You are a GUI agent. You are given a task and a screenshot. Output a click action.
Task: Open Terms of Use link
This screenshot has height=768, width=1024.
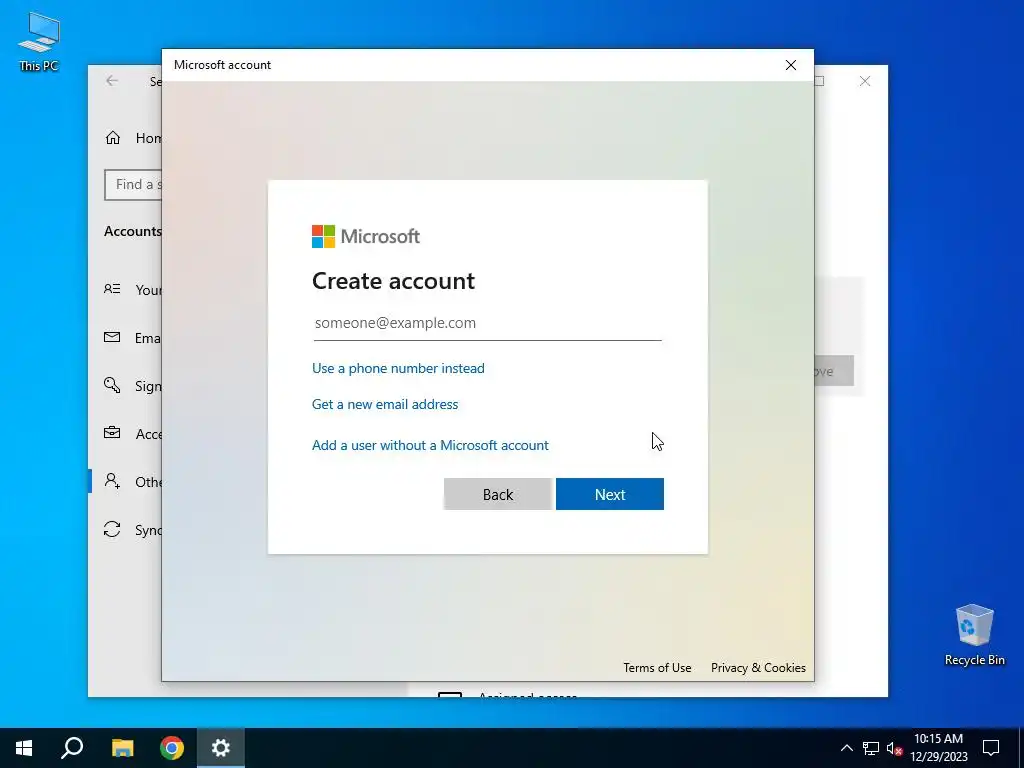(657, 667)
